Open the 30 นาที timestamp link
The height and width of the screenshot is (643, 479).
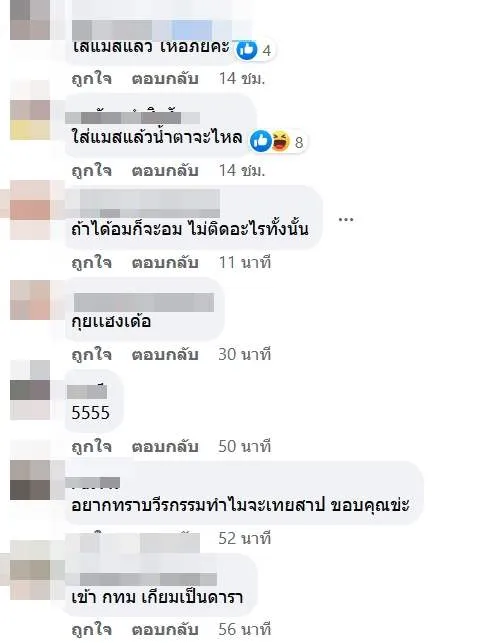244,354
